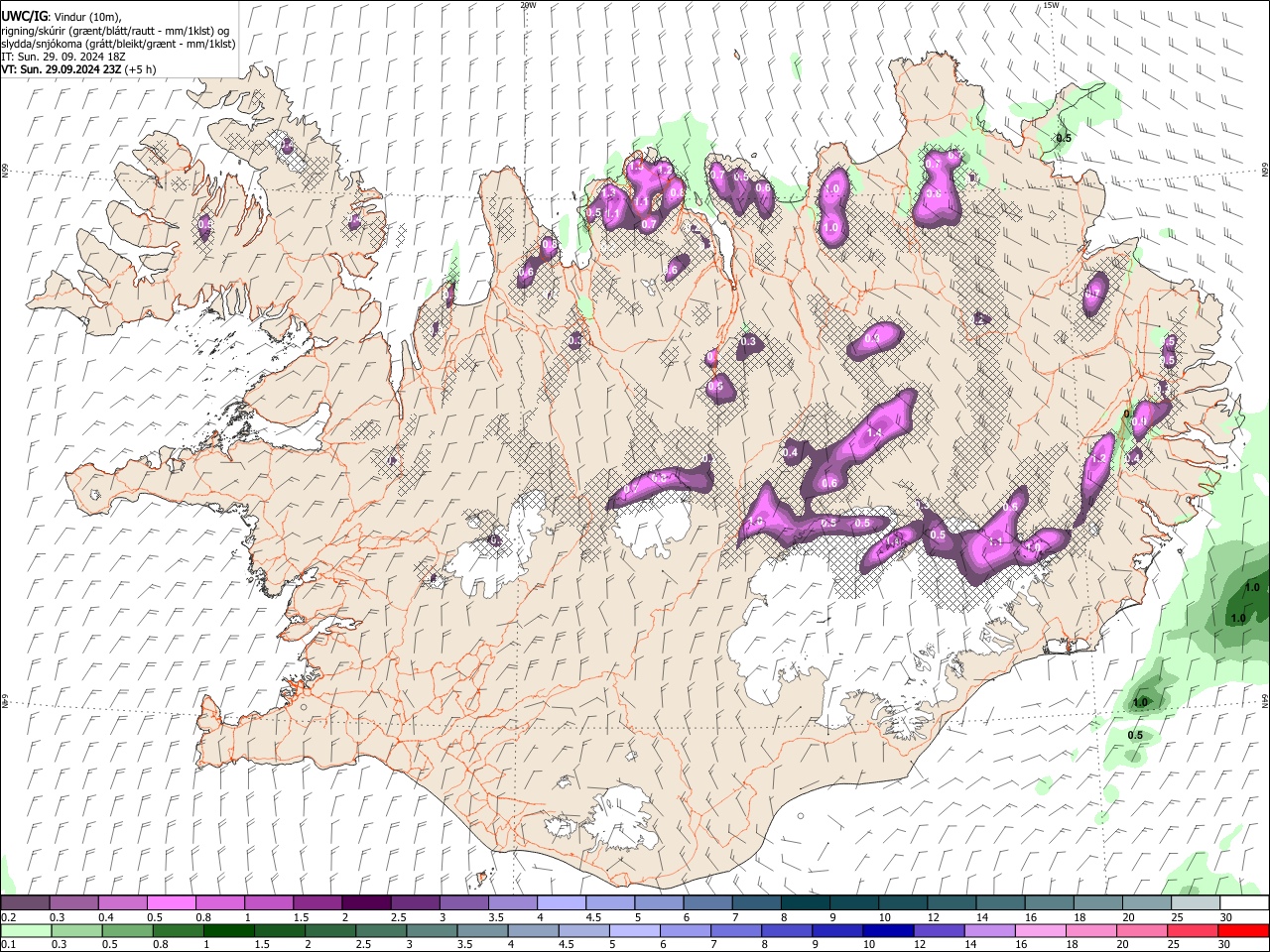This screenshot has width=1270, height=952.
Task: Pick the 0.4 swatch in the snow legend row
Action: point(122,902)
